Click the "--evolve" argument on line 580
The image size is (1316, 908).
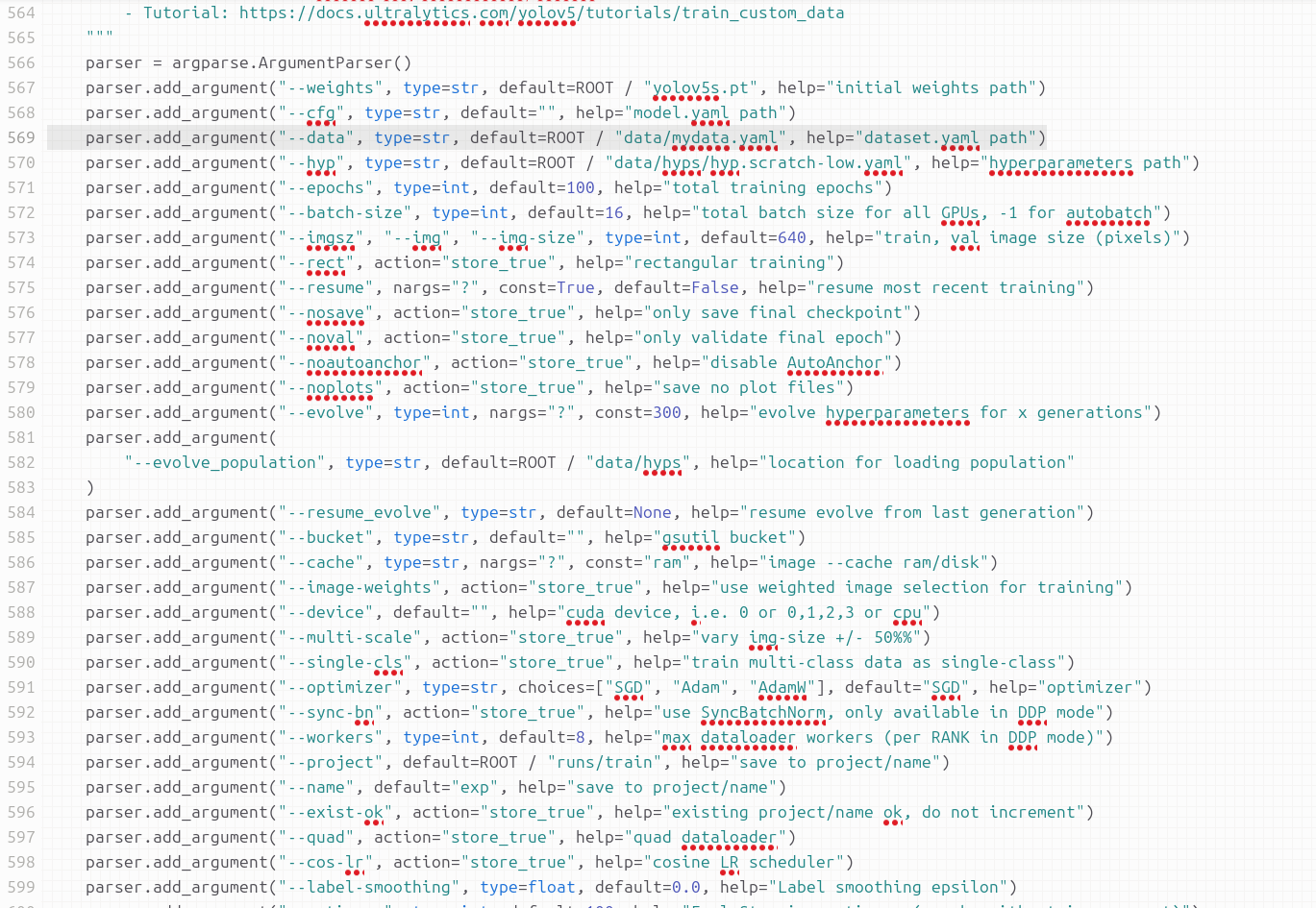pyautogui.click(x=326, y=412)
